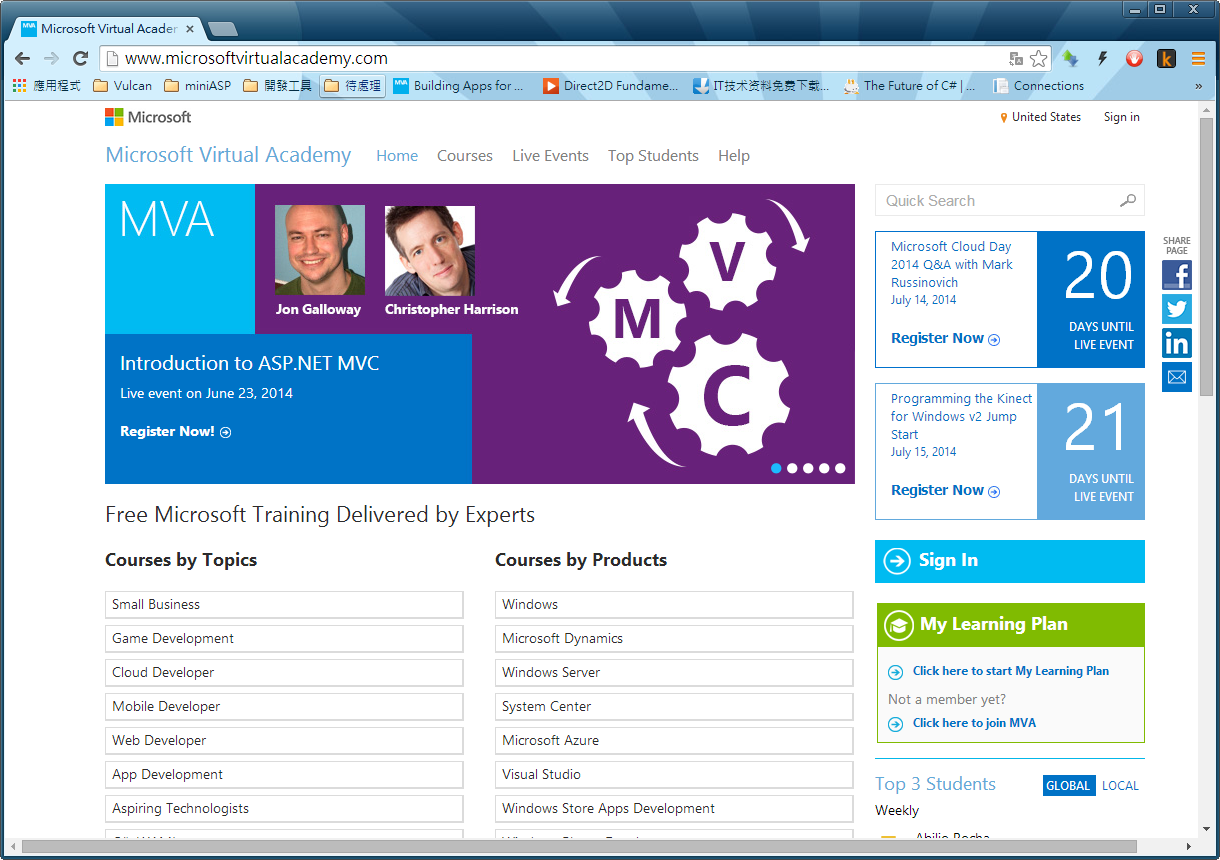
Task: Open the Courses menu item
Action: 464,156
